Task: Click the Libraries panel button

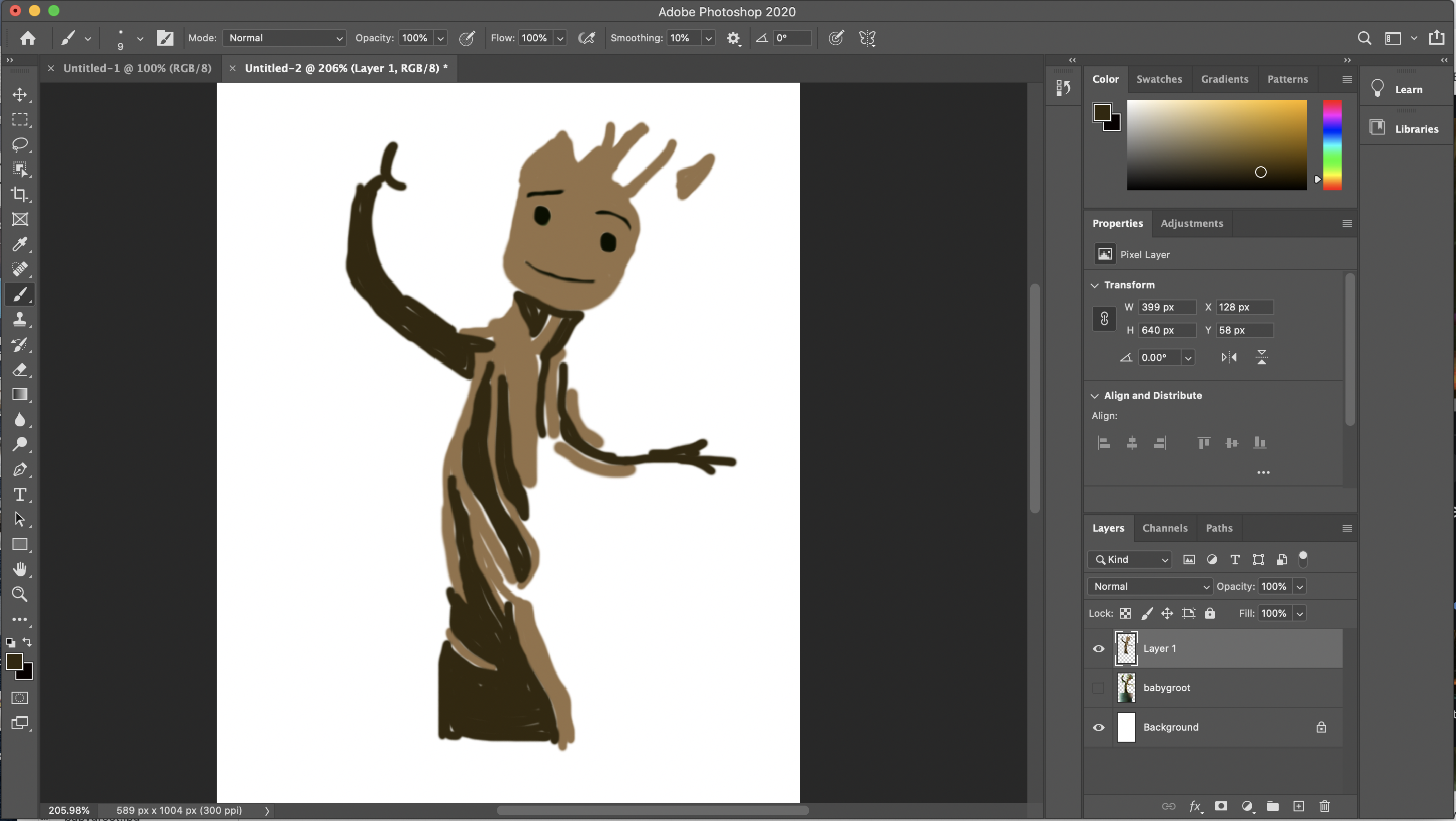Action: [1405, 128]
